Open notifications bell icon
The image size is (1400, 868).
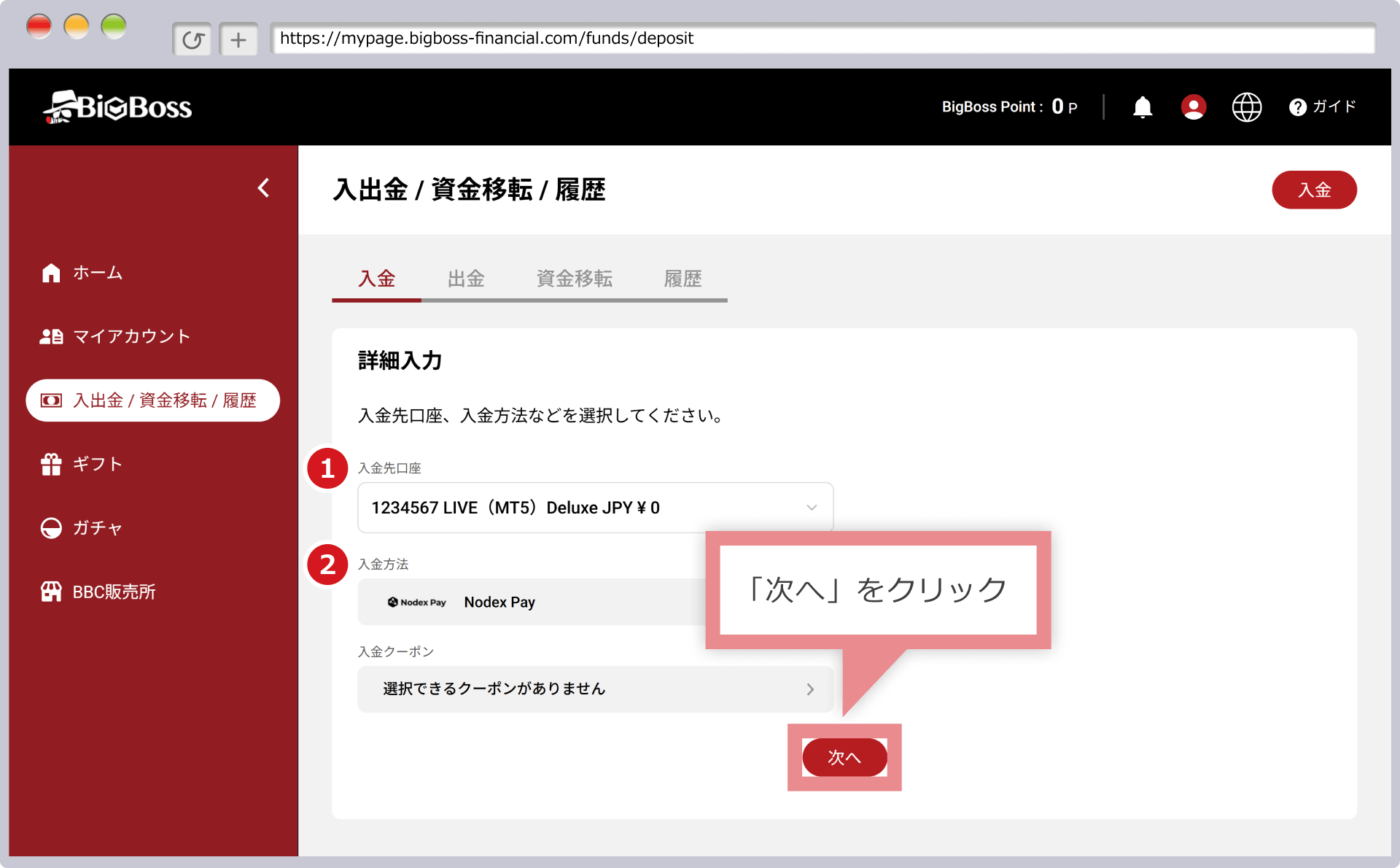coord(1143,107)
